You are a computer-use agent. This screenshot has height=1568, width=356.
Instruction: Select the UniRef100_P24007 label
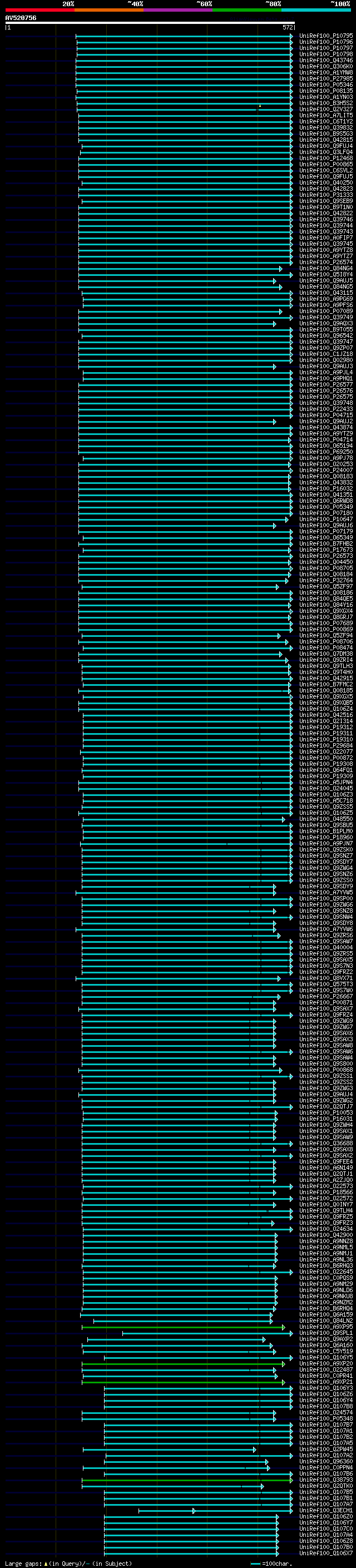click(325, 471)
